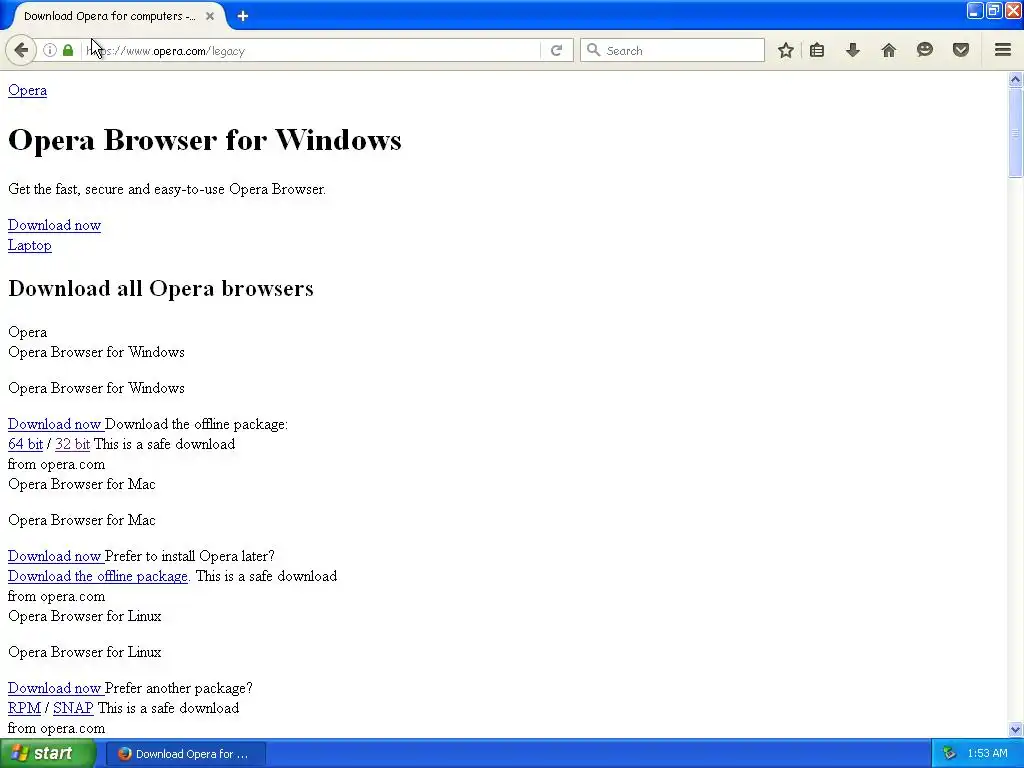
Task: Click the system tray icon near the clock
Action: (949, 754)
